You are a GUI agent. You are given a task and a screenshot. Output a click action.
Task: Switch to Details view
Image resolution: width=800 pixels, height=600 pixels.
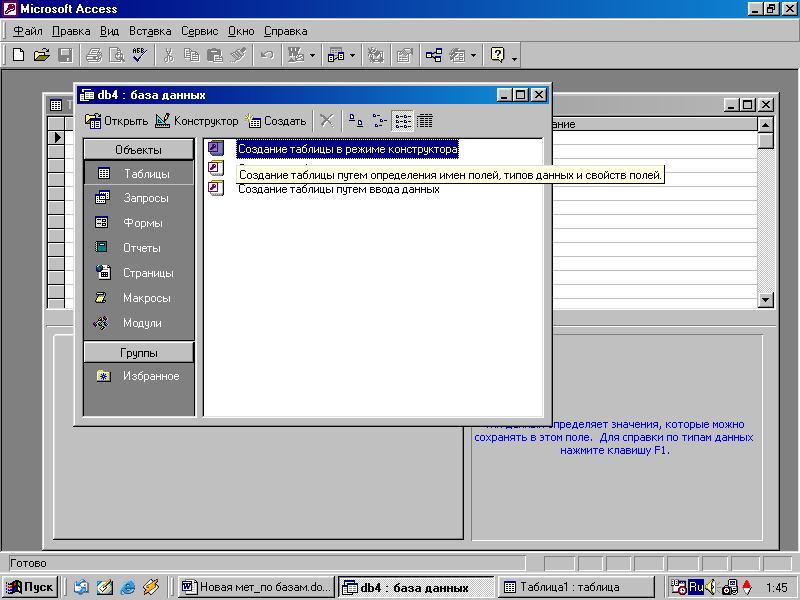point(424,121)
